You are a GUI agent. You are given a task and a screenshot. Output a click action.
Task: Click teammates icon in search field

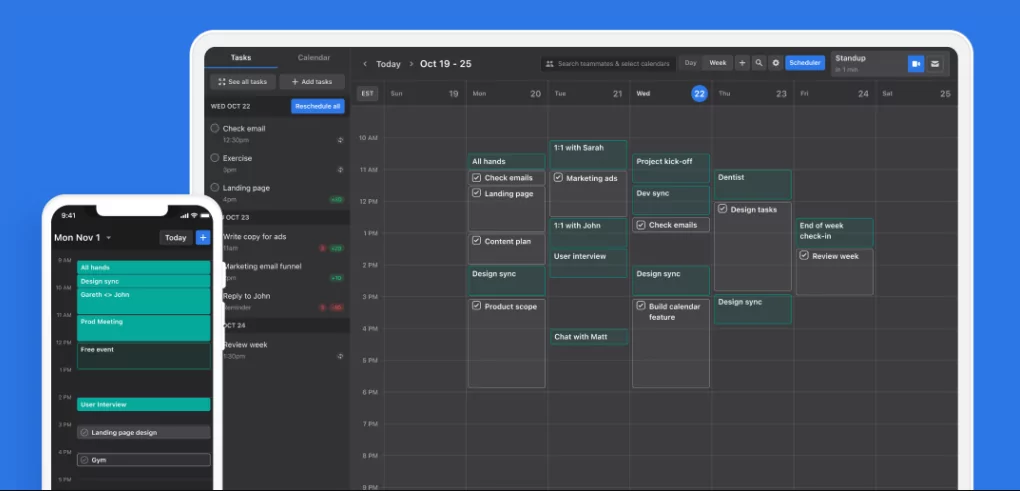pyautogui.click(x=550, y=64)
